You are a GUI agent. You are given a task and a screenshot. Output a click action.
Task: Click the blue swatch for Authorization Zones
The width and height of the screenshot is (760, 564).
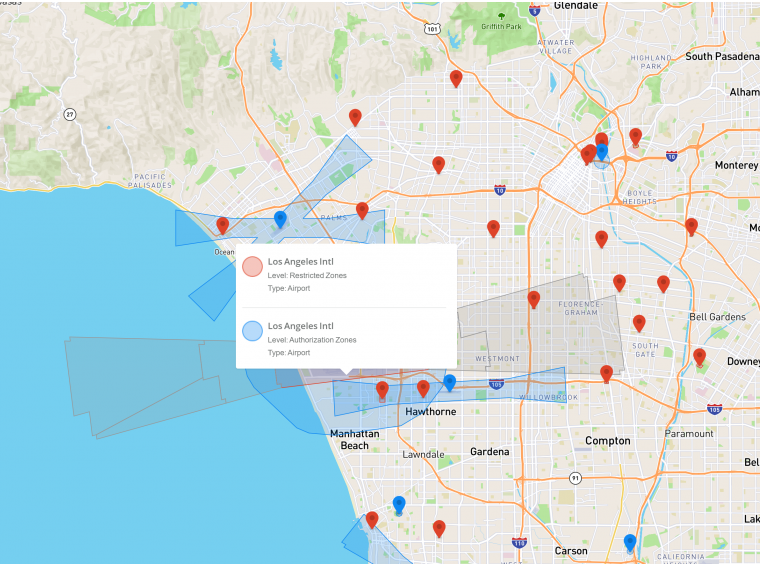coord(253,331)
